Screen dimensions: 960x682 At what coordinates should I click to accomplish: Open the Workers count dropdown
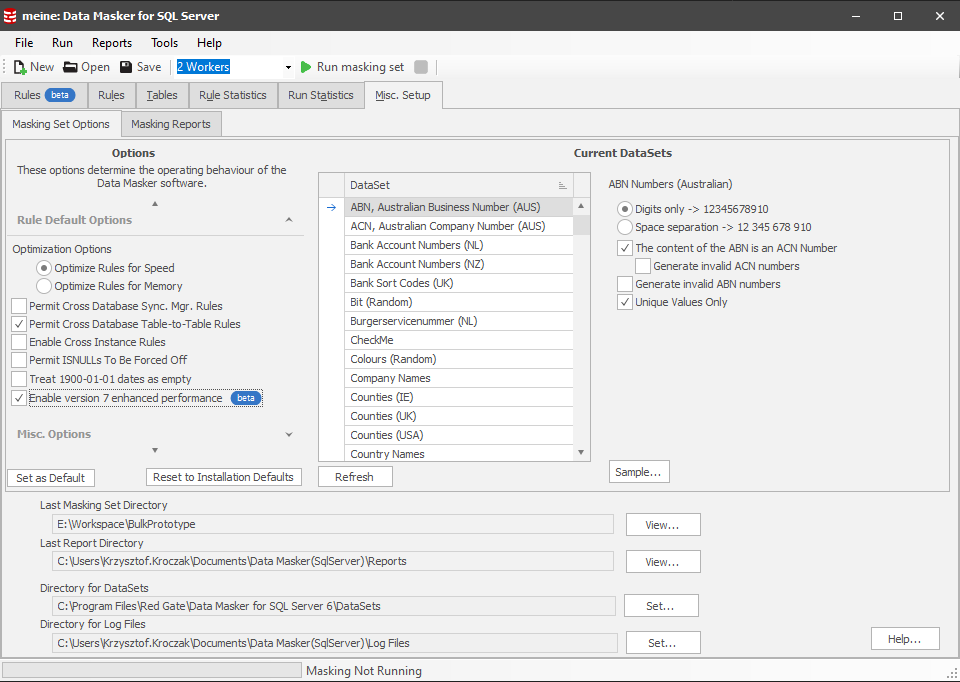point(288,67)
